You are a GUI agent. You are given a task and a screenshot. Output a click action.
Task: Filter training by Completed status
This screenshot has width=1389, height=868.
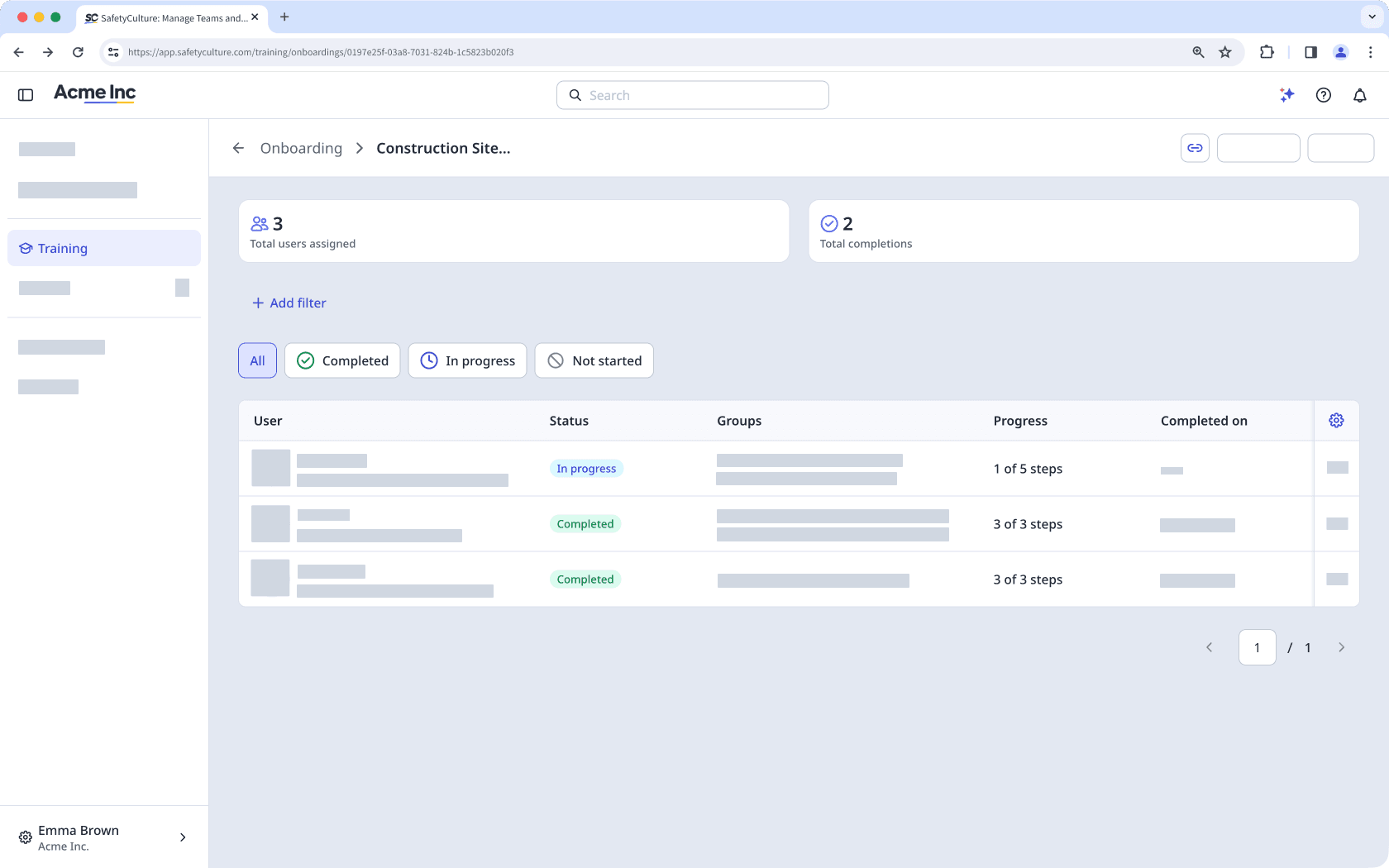(341, 360)
